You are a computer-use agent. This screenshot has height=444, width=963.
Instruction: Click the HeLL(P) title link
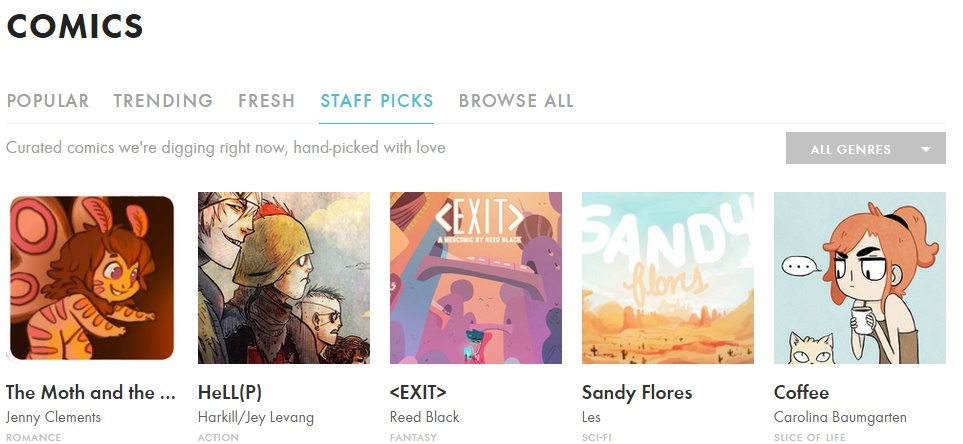pos(230,392)
